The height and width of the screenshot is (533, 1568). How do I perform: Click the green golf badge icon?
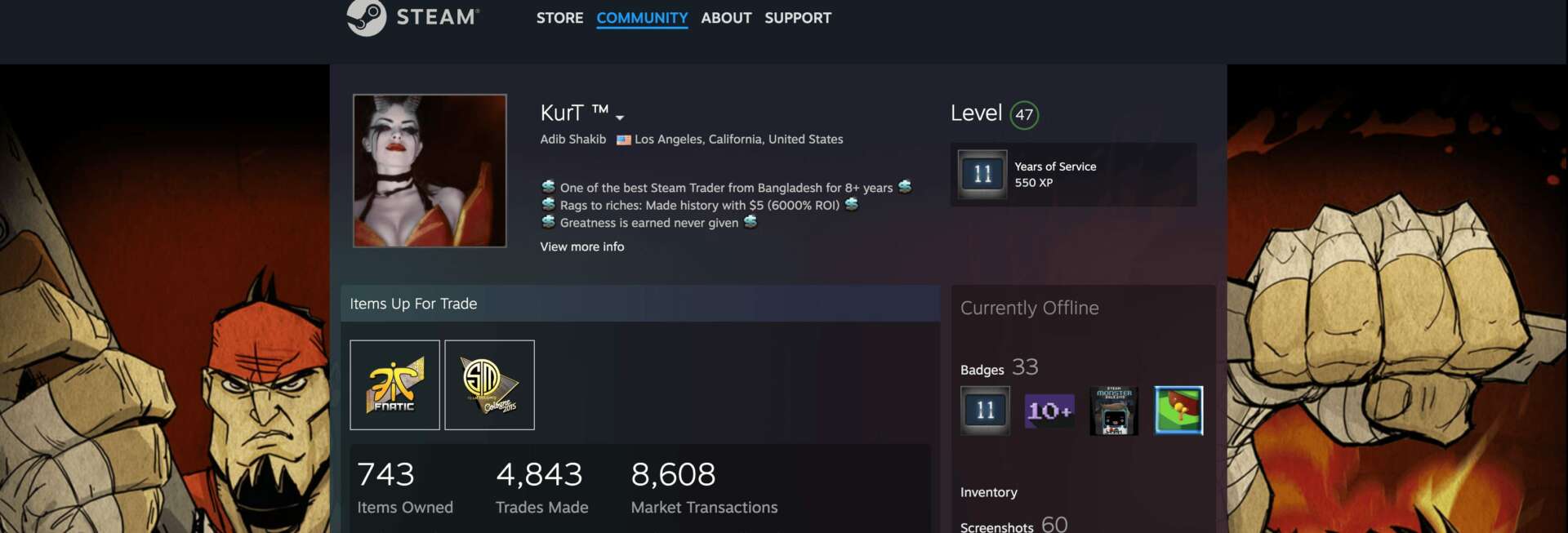coord(1178,410)
